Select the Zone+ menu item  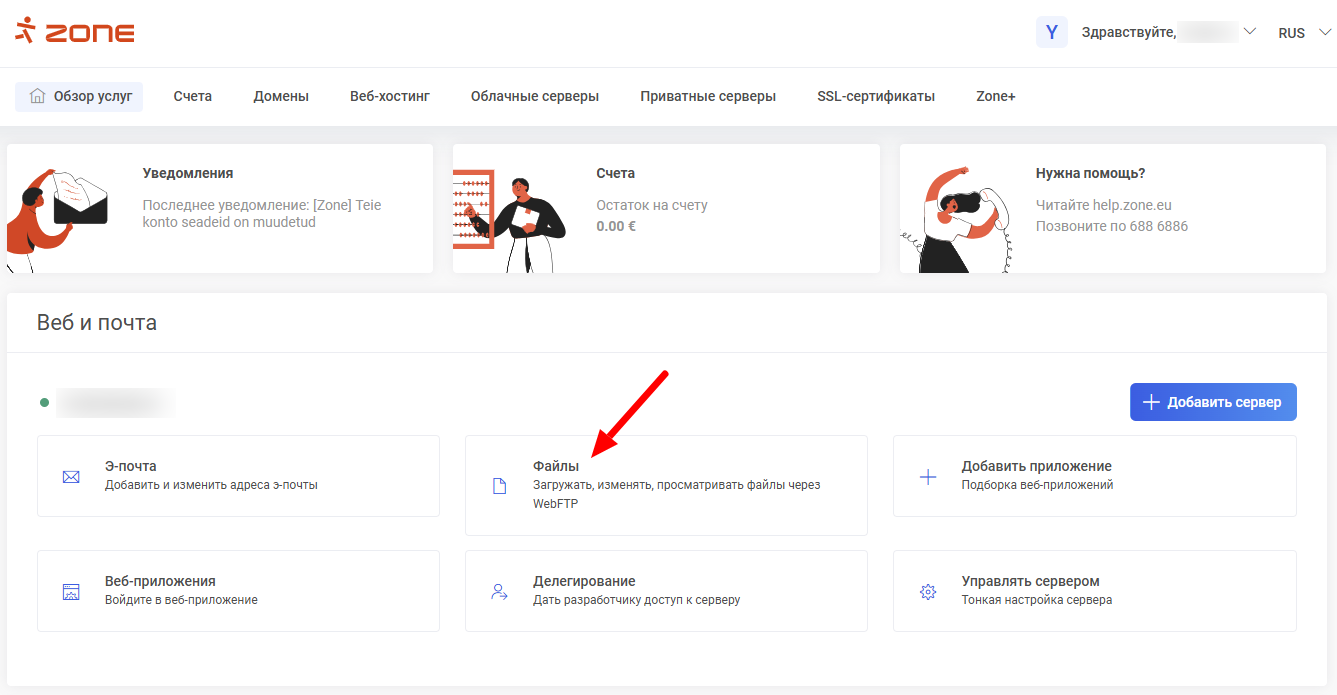click(x=995, y=96)
